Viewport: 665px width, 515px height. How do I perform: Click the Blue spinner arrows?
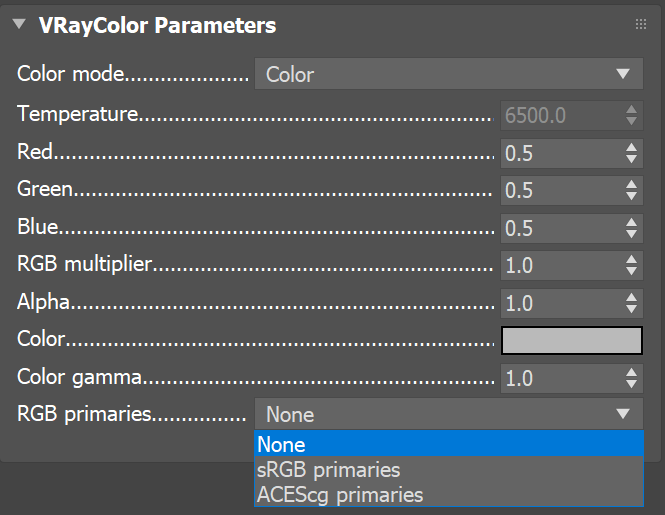tap(631, 228)
